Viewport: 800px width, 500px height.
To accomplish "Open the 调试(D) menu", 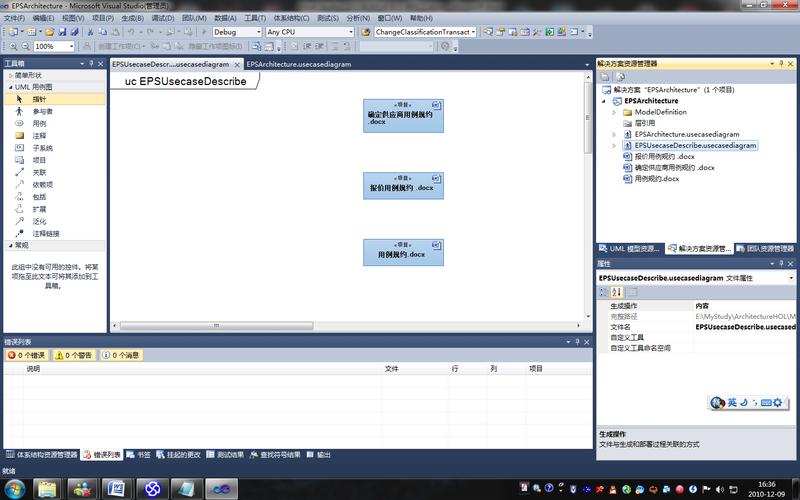I will click(x=162, y=18).
